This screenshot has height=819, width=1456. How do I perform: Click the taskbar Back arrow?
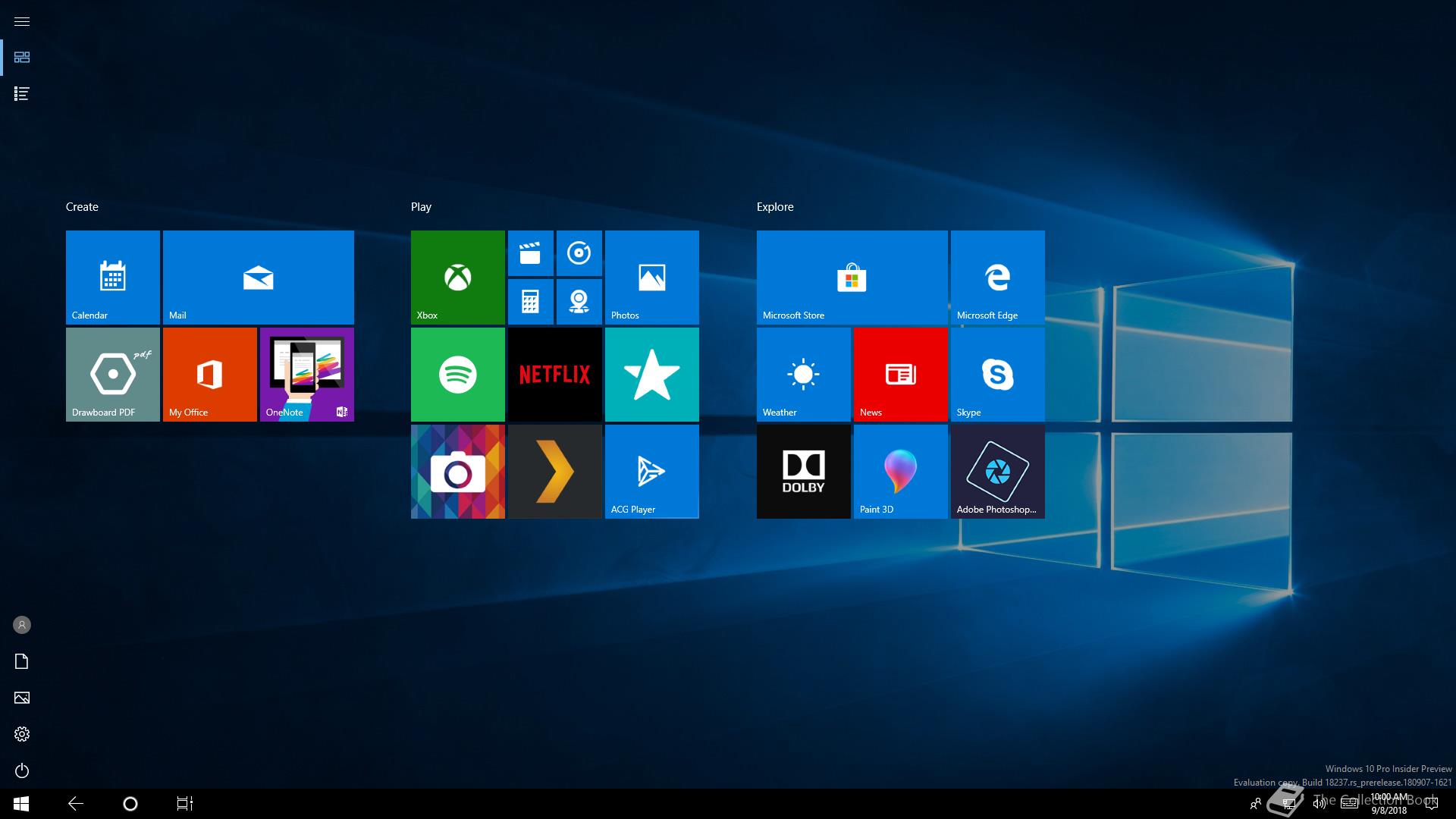(x=76, y=804)
